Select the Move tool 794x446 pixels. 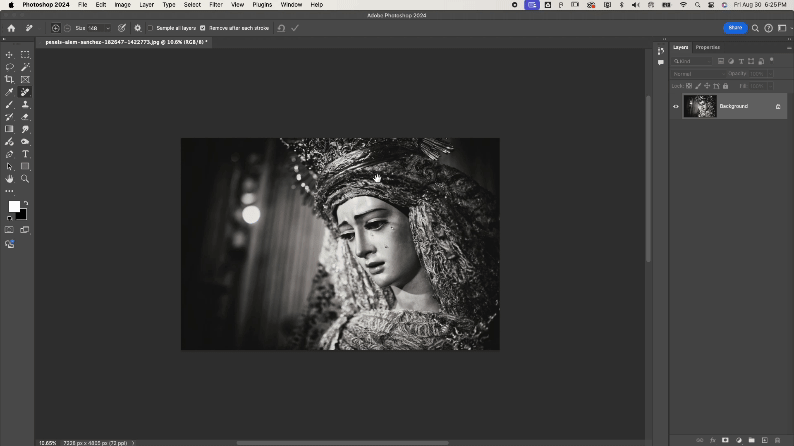tap(10, 55)
